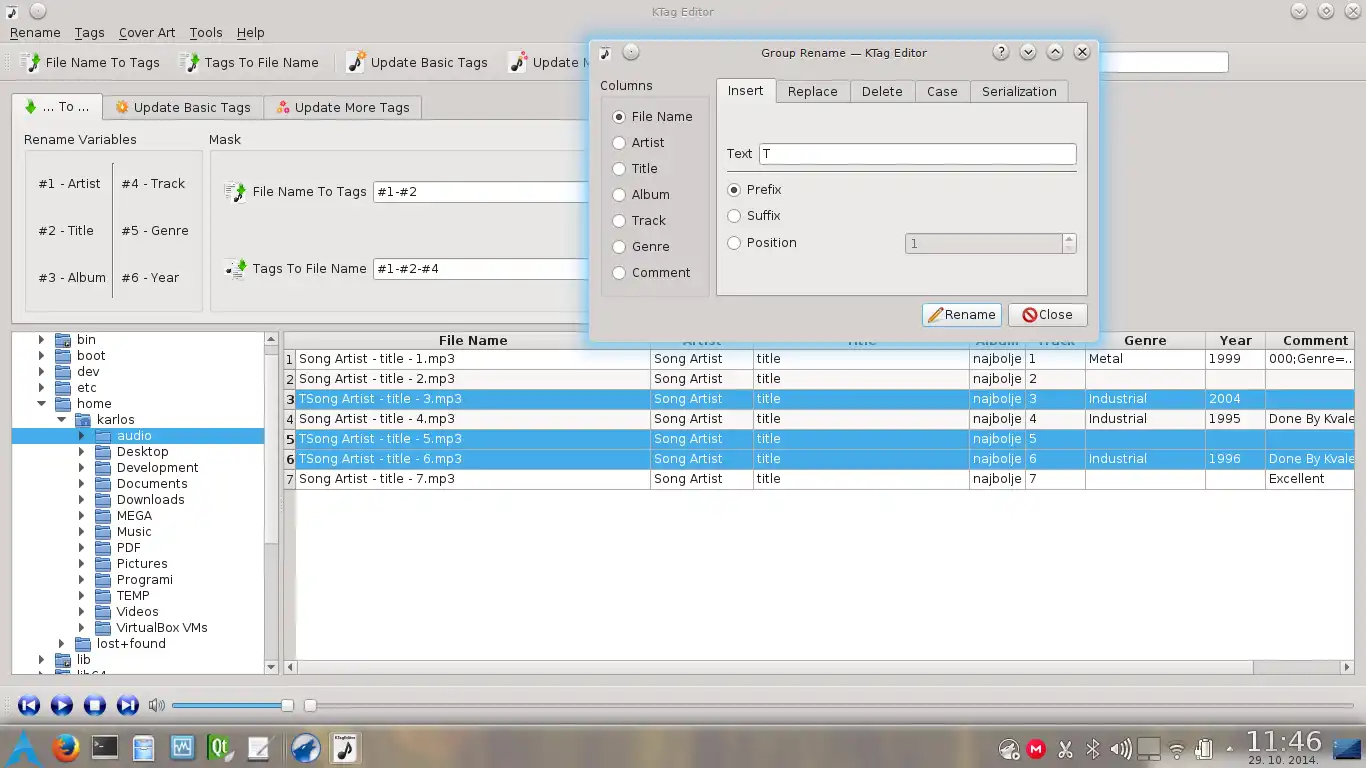Click the Text input field in Insert tab

[917, 154]
